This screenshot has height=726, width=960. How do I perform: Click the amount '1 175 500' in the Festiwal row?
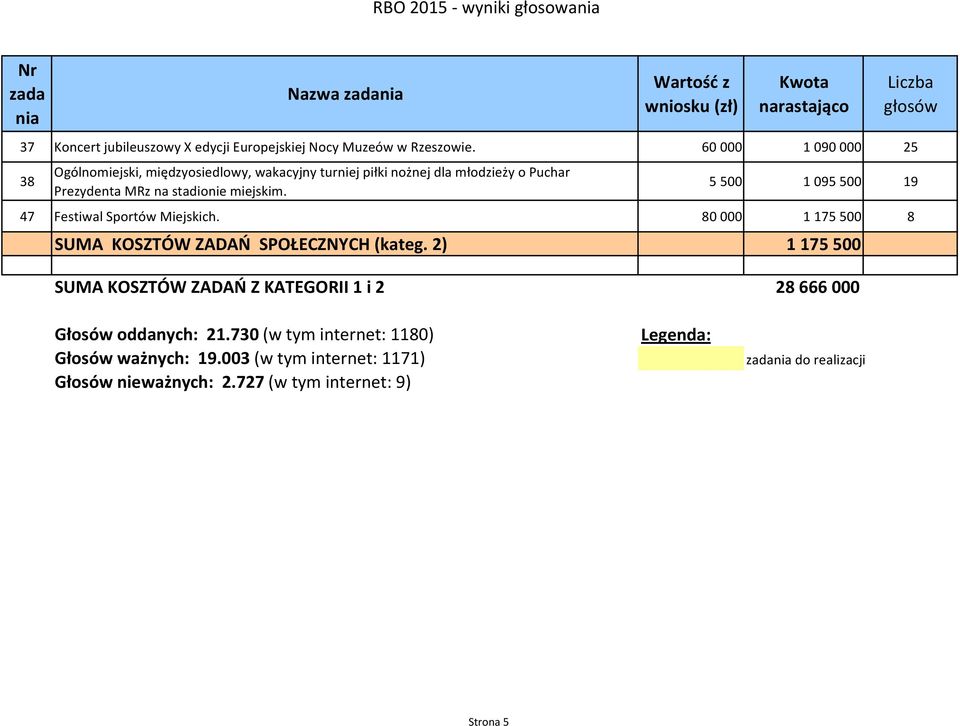coord(832,216)
